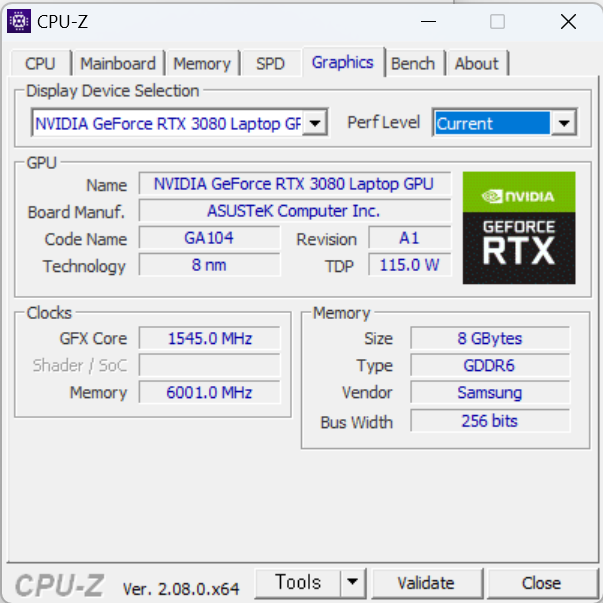Click the Tools button
The width and height of the screenshot is (603, 603).
pyautogui.click(x=298, y=582)
